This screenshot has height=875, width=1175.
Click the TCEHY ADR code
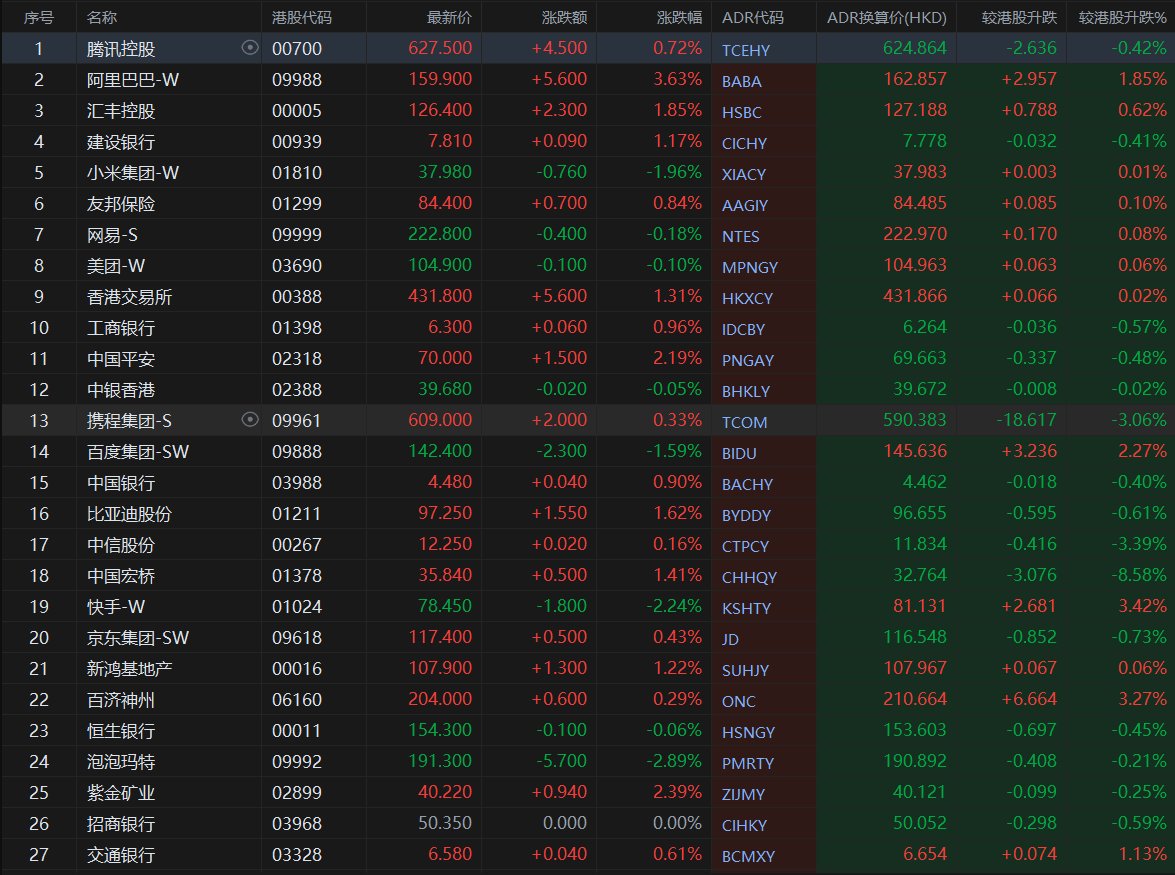746,50
